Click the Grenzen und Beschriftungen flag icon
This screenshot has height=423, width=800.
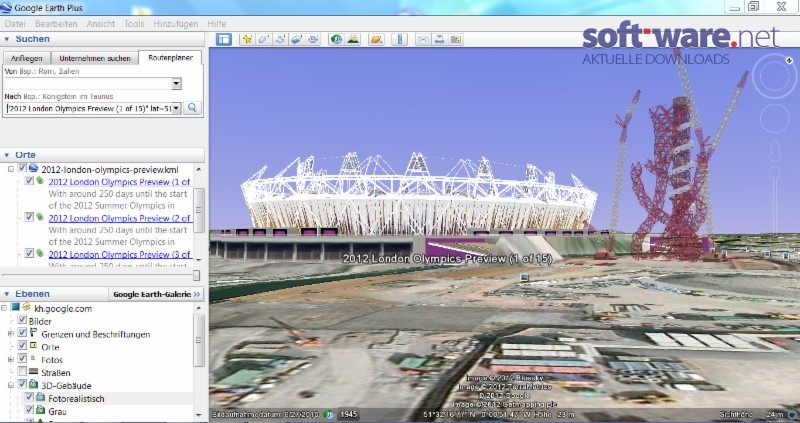pos(33,333)
